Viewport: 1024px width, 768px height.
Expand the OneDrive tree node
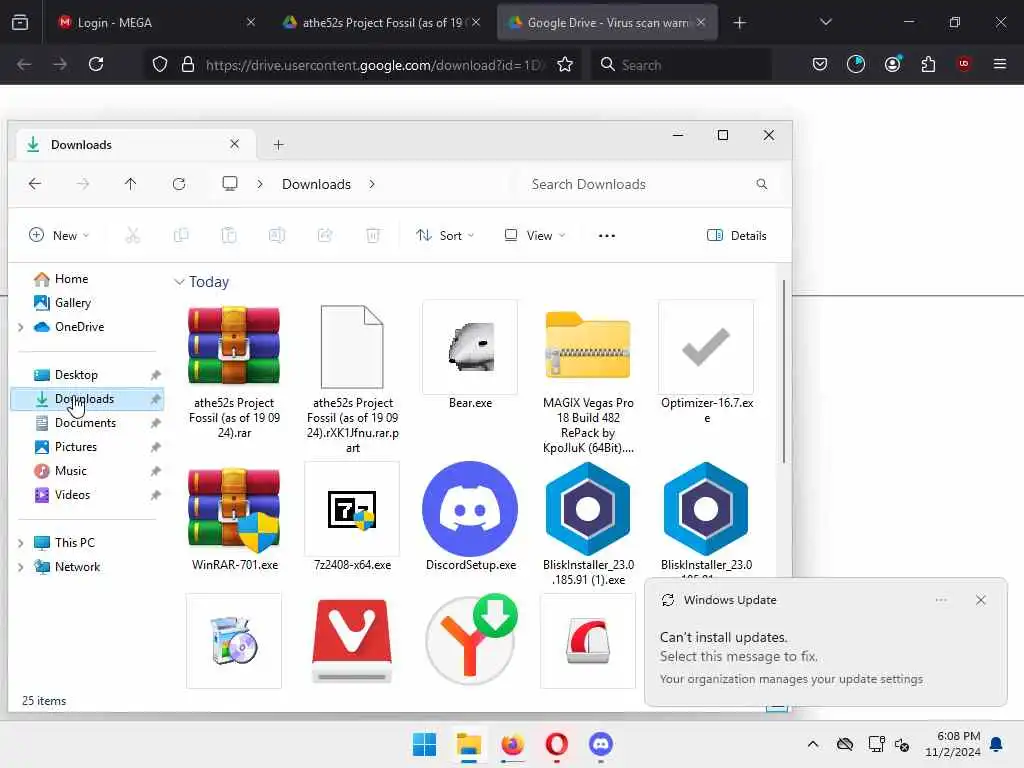[21, 327]
